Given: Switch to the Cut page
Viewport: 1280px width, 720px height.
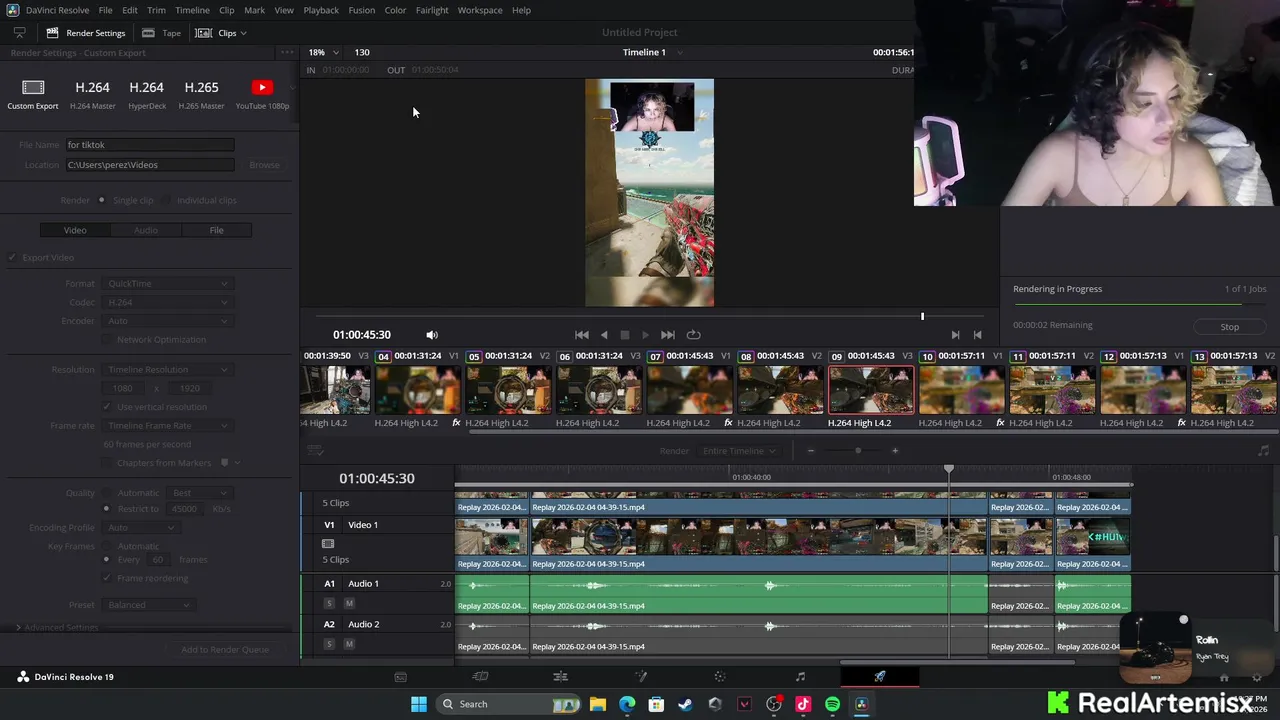Looking at the screenshot, I should 480,677.
